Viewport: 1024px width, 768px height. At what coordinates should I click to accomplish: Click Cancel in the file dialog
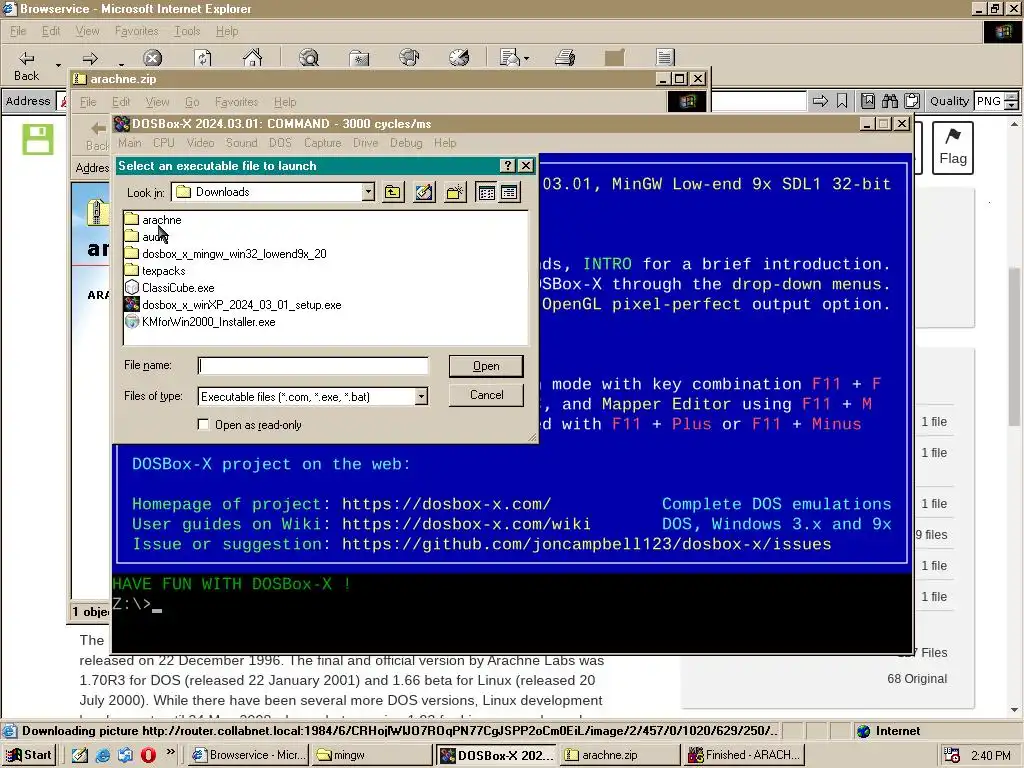coord(486,395)
